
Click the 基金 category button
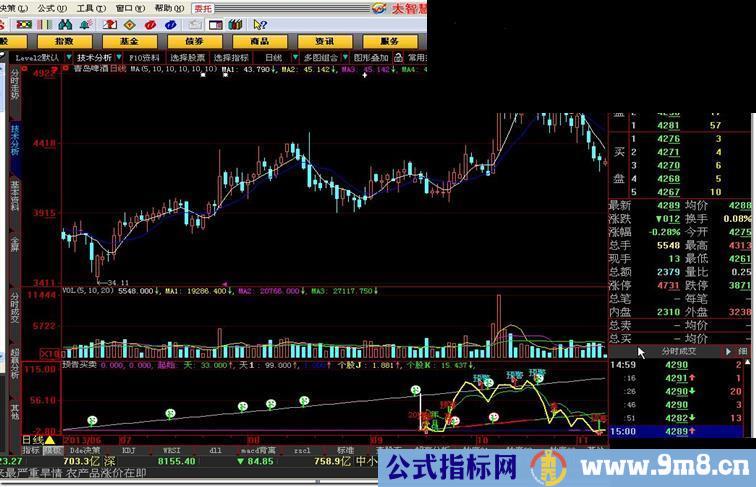(x=130, y=41)
